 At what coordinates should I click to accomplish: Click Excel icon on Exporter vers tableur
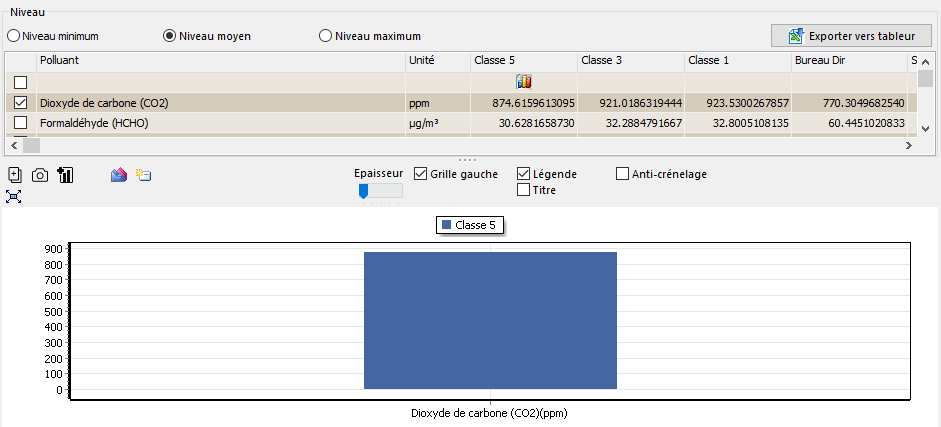[x=796, y=36]
